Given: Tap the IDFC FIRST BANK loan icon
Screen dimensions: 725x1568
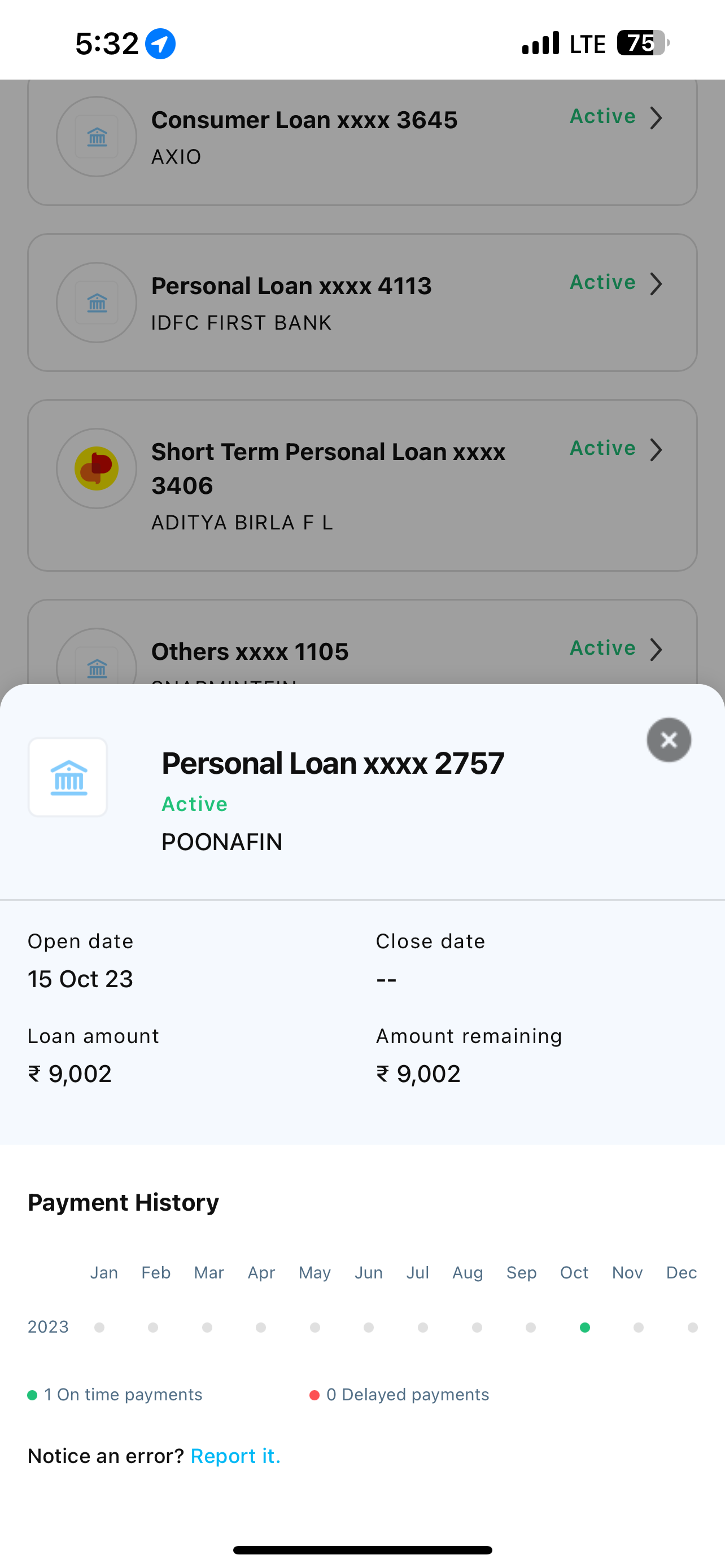Looking at the screenshot, I should point(96,303).
